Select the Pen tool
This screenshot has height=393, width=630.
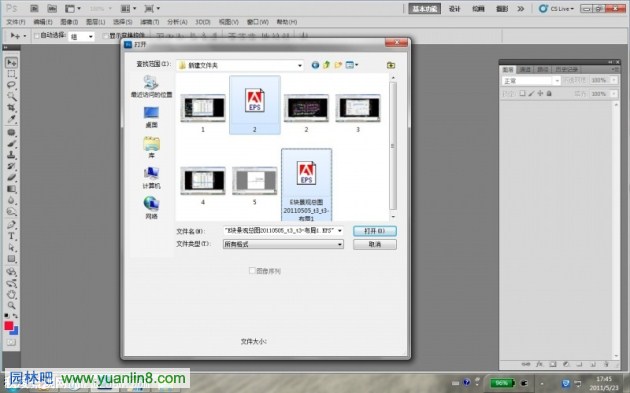pos(11,225)
